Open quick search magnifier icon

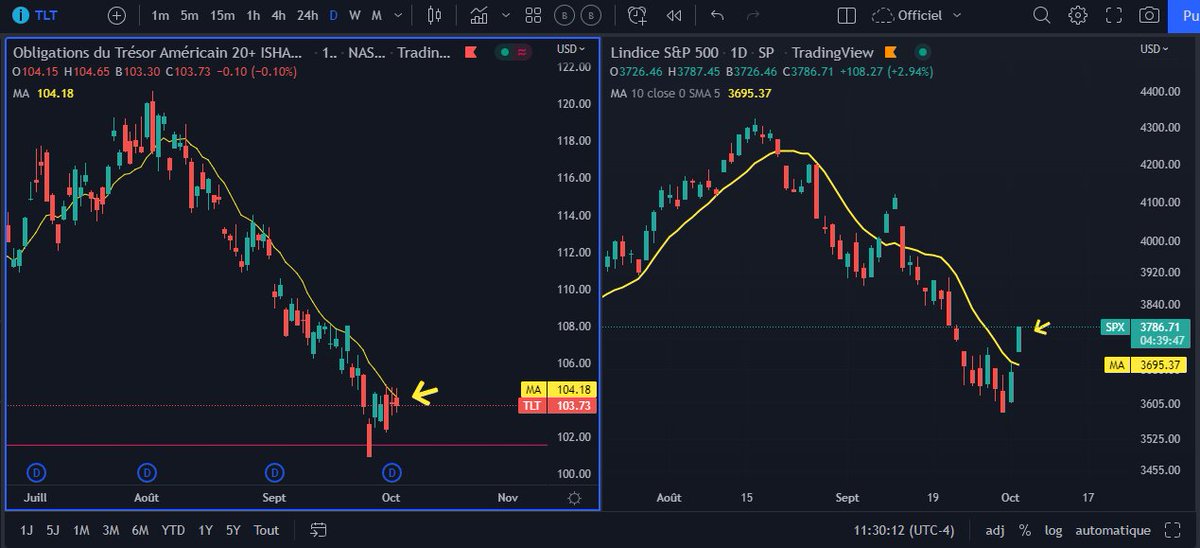tap(1042, 15)
